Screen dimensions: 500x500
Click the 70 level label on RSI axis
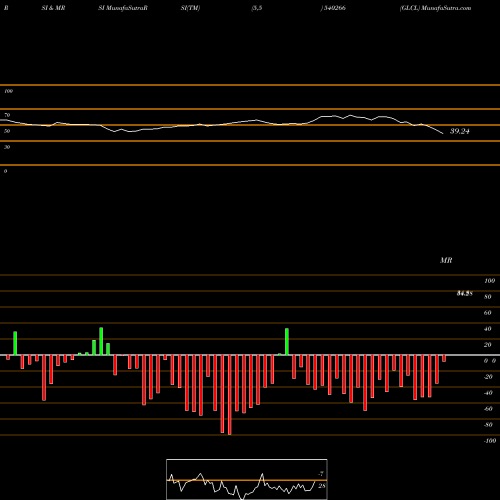pyautogui.click(x=7, y=115)
